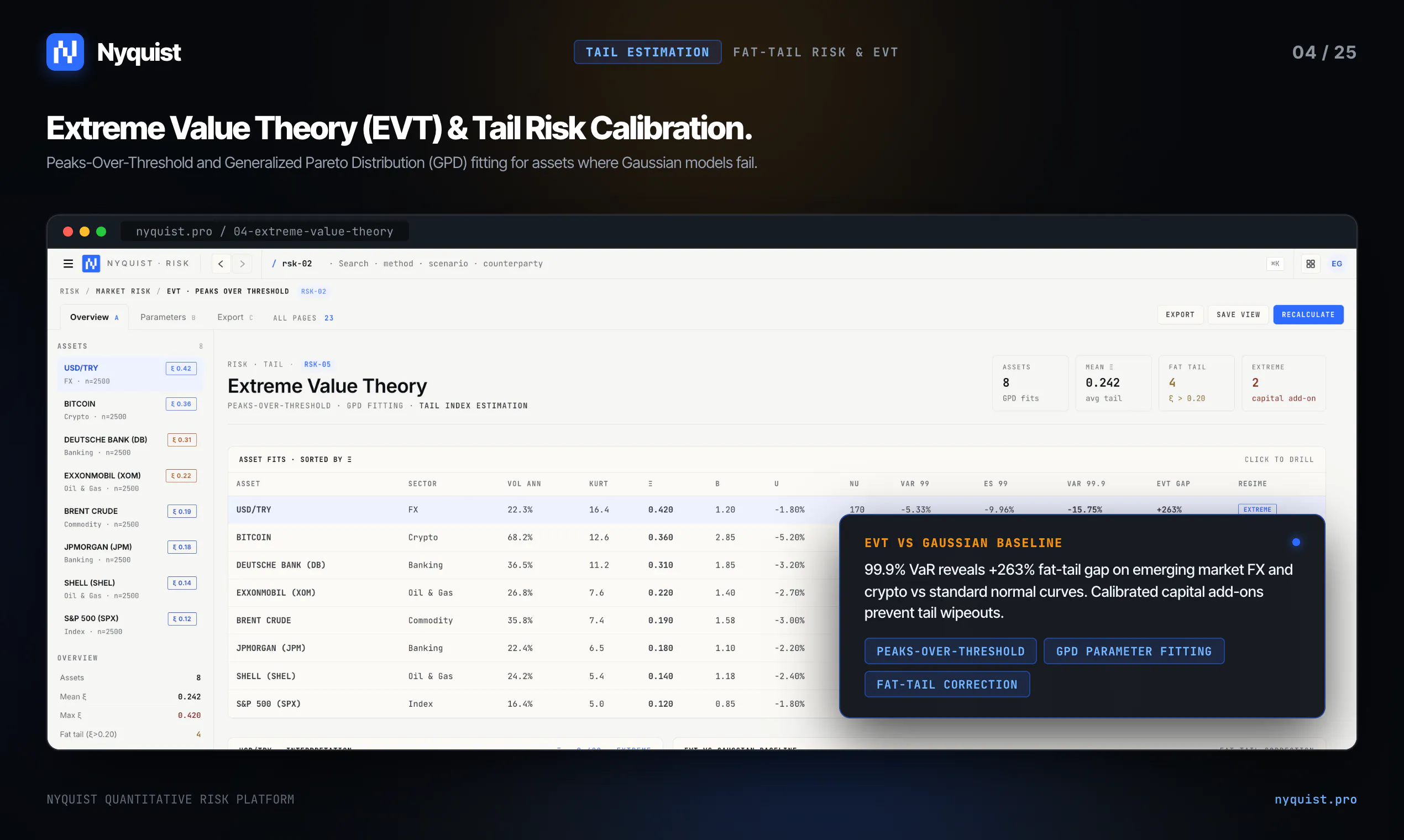Screen dimensions: 1404x840
Task: Click the blue dot on EVT baseline card
Action: click(1296, 542)
